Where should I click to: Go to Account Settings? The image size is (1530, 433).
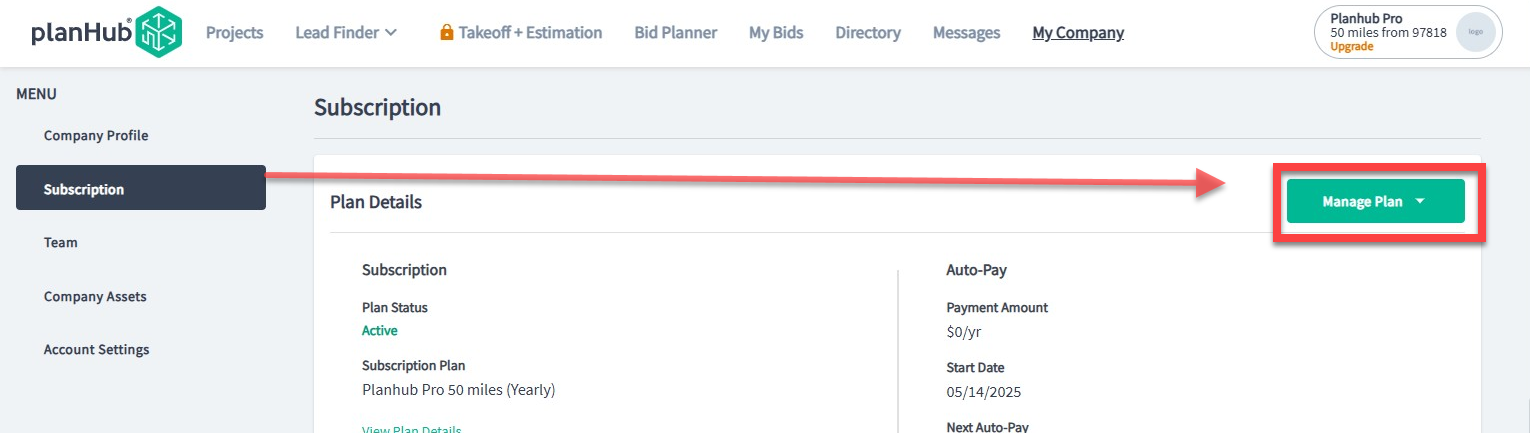tap(96, 349)
